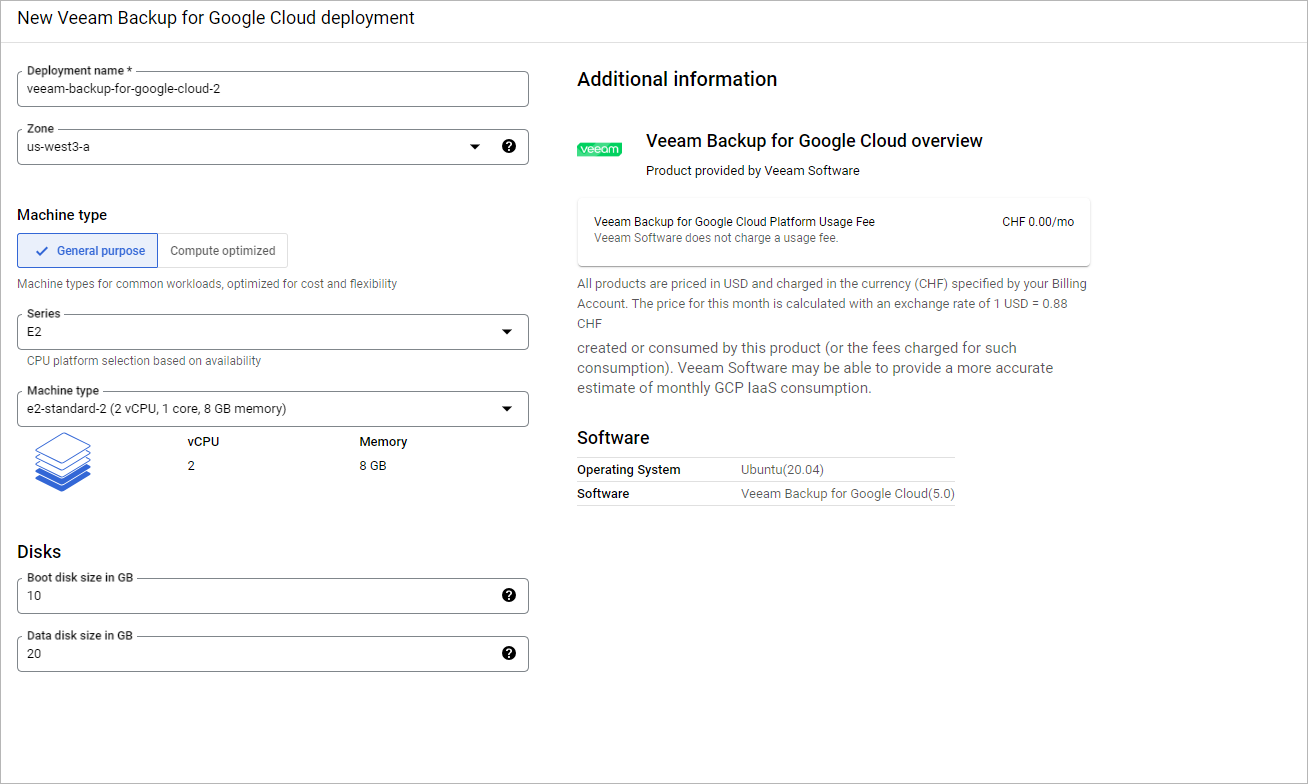Click the stacked layers machine icon
The image size is (1308, 784).
point(63,462)
